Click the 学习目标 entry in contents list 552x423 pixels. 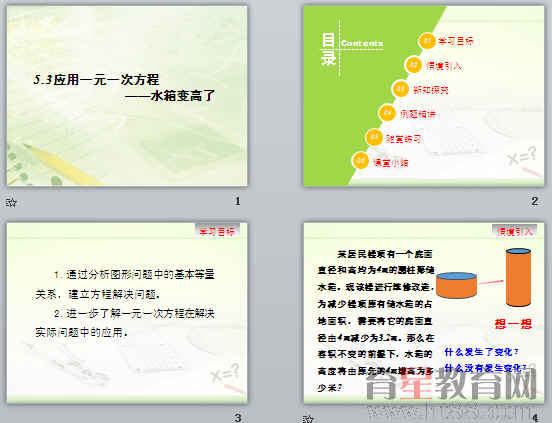pos(456,41)
